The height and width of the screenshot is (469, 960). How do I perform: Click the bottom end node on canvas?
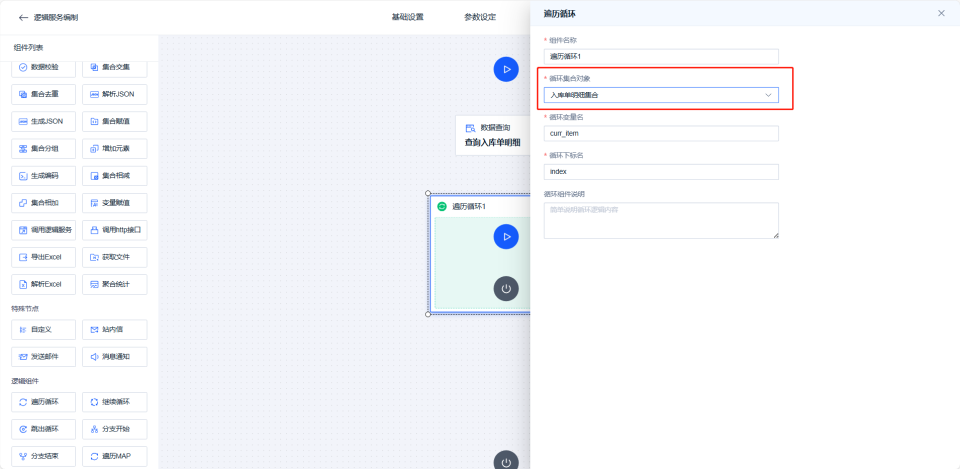coord(506,460)
